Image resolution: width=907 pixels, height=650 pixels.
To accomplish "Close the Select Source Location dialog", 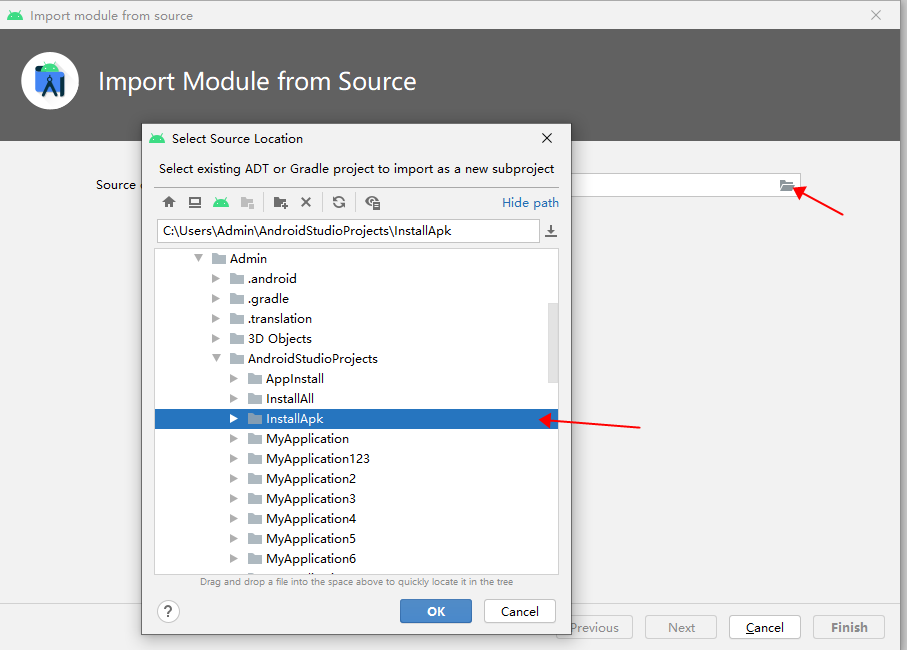I will (x=547, y=138).
